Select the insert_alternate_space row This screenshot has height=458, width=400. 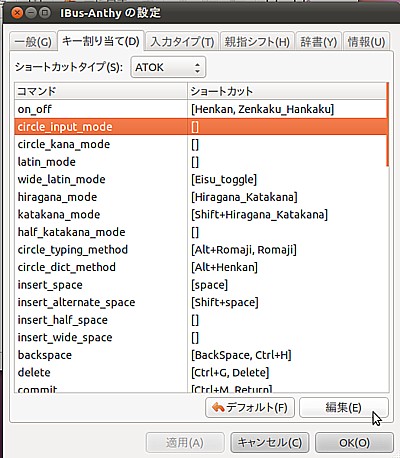pos(200,302)
